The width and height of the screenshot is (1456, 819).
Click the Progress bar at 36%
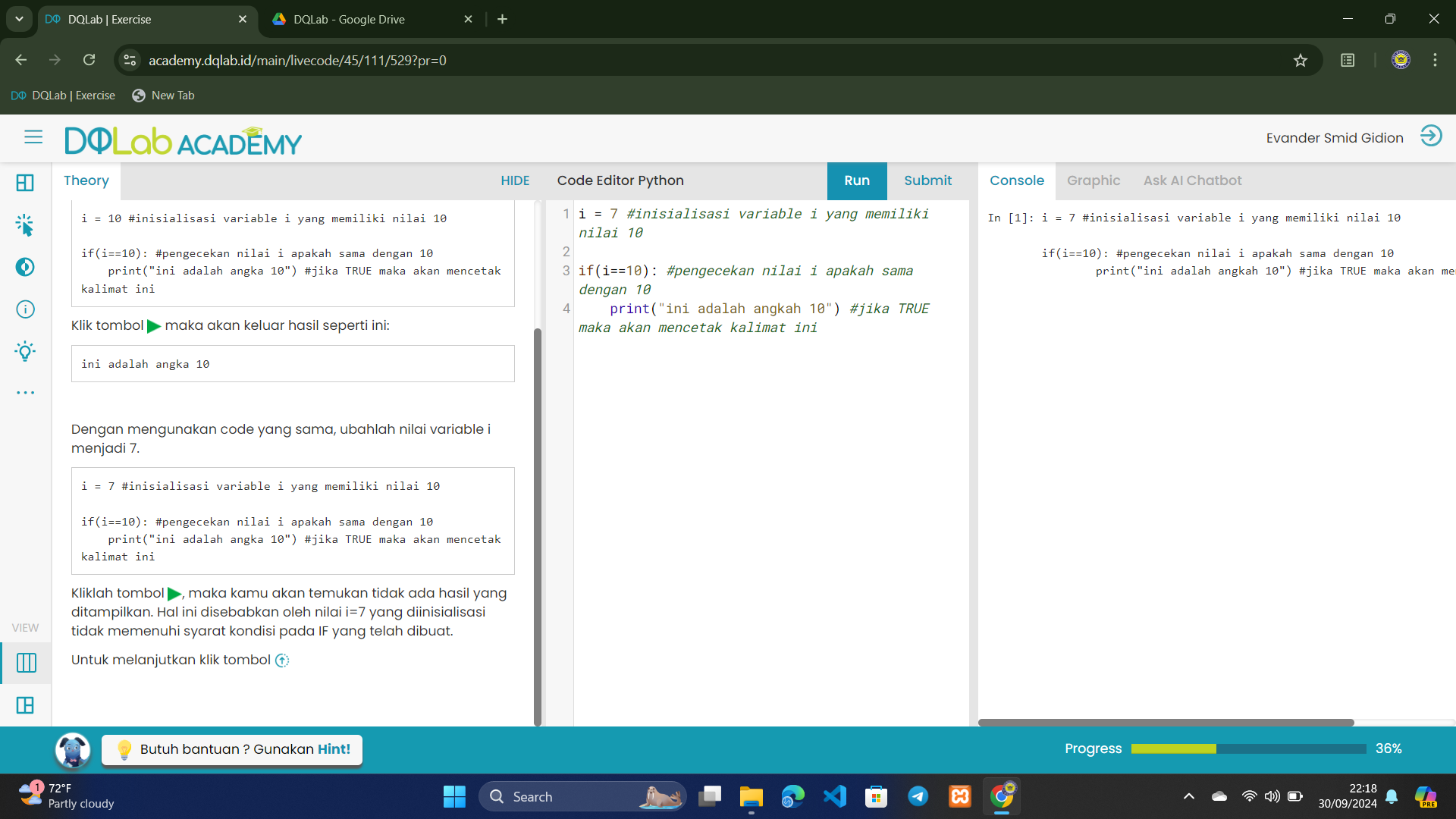[1248, 748]
